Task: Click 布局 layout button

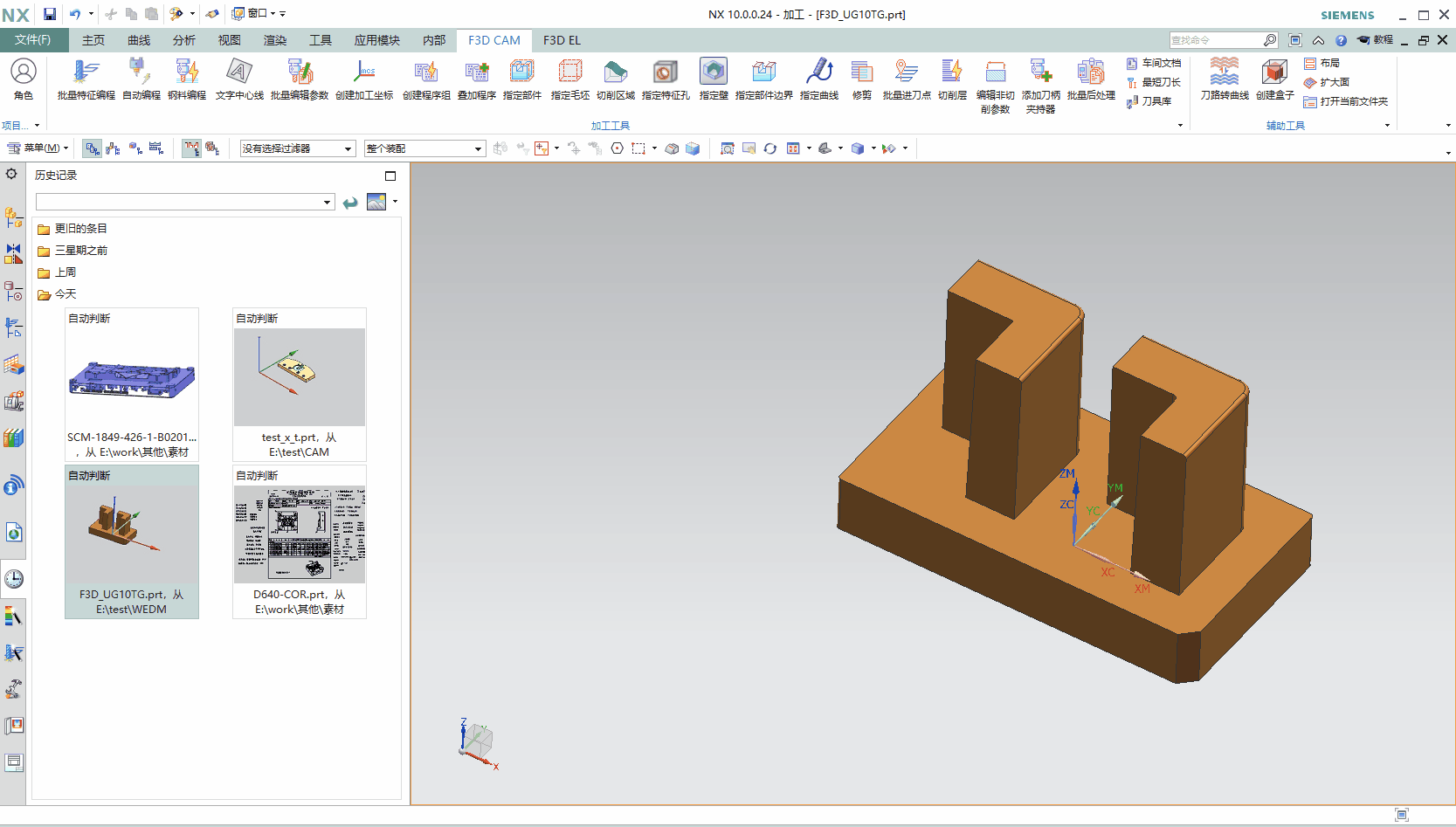Action: 1321,63
